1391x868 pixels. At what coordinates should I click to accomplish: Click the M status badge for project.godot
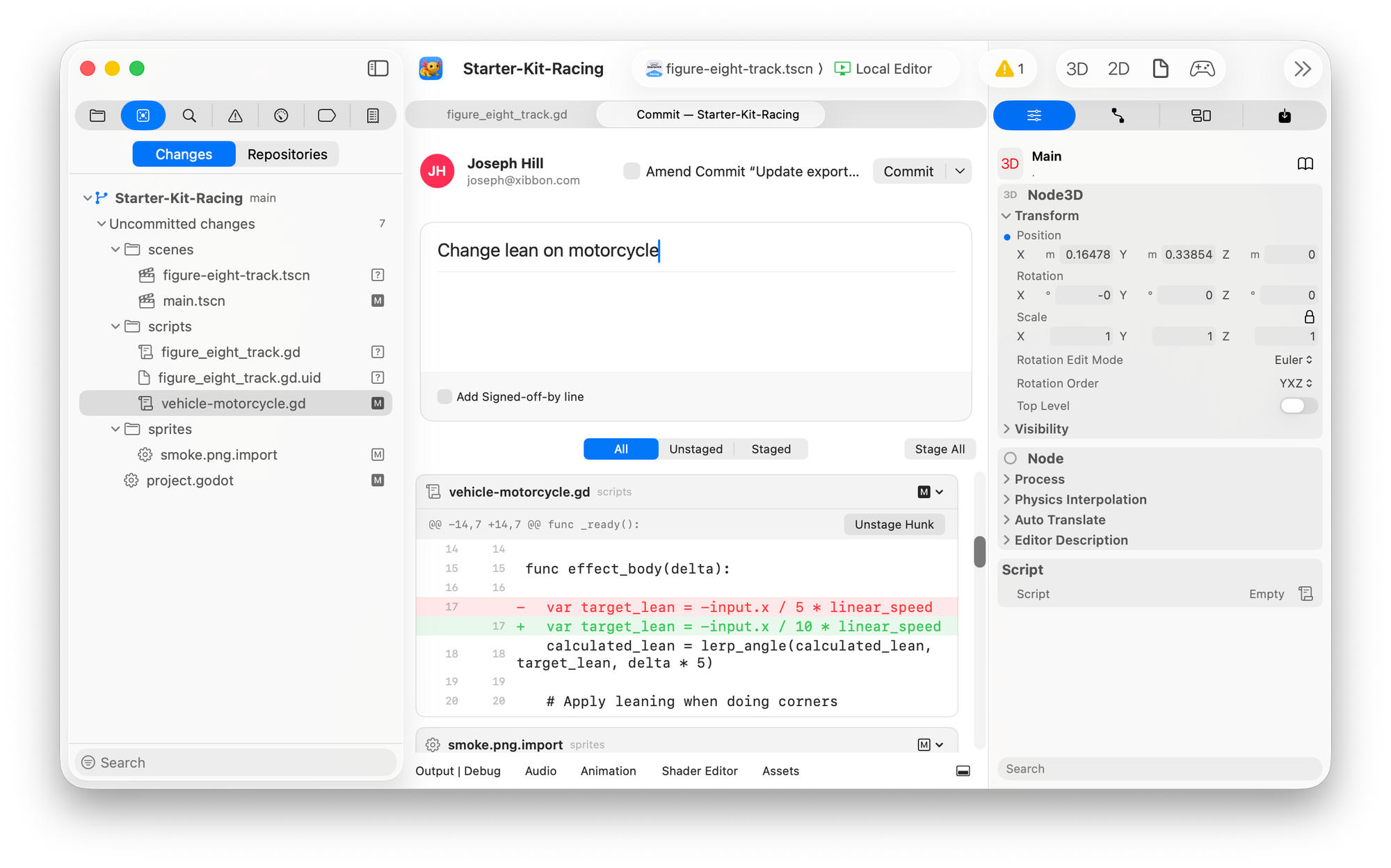pyautogui.click(x=378, y=480)
